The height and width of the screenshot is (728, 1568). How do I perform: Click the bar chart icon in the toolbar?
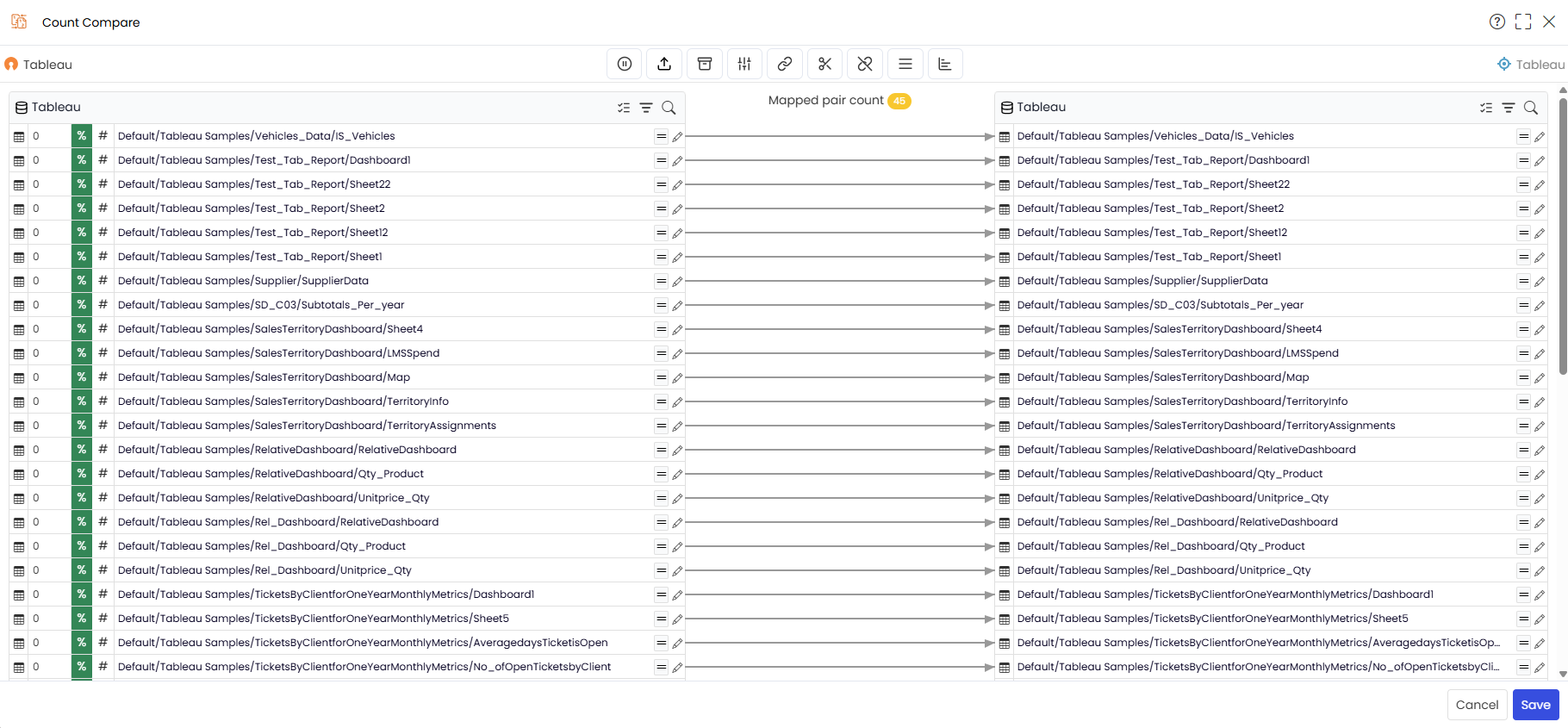point(945,64)
